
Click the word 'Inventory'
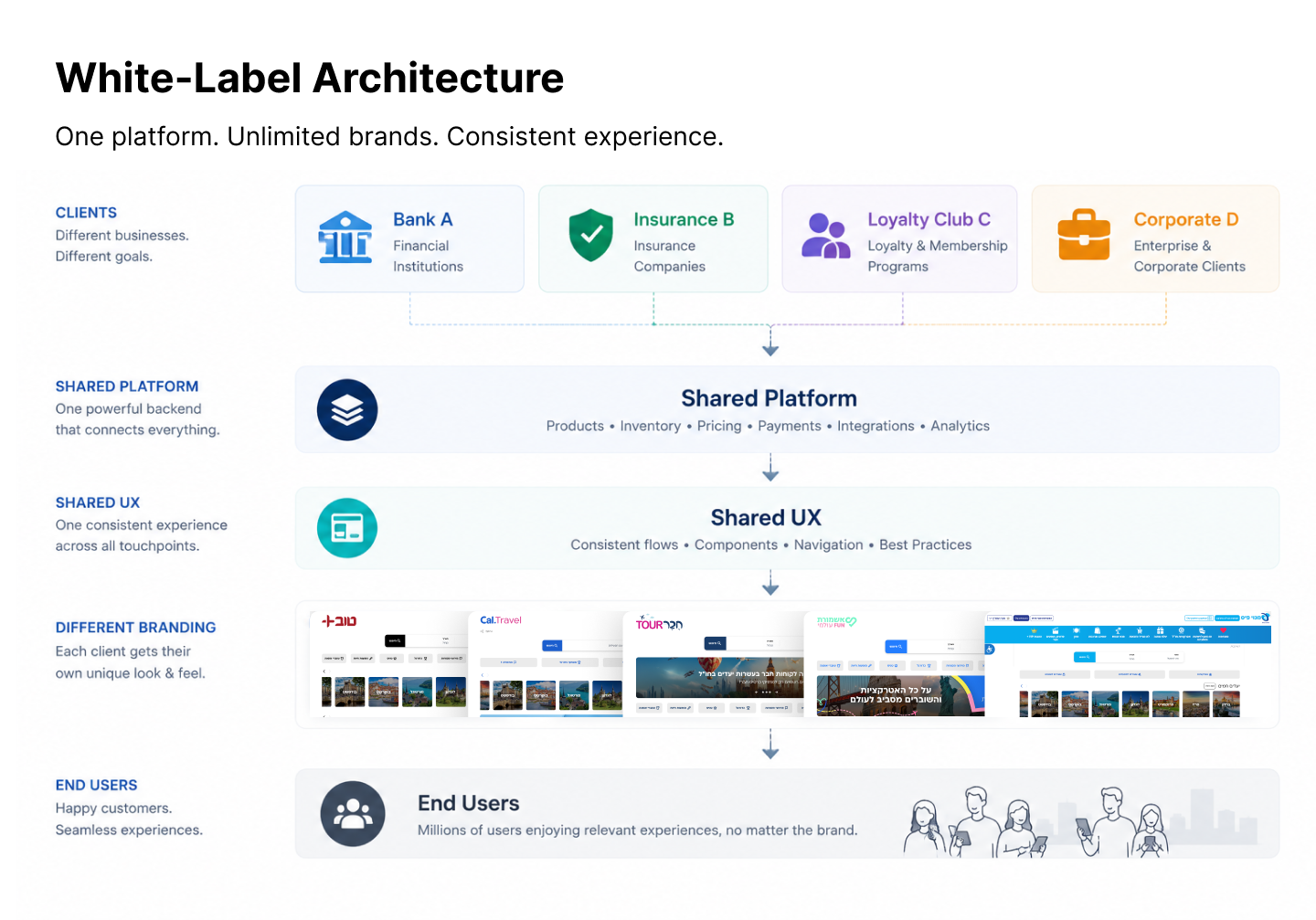pos(650,426)
